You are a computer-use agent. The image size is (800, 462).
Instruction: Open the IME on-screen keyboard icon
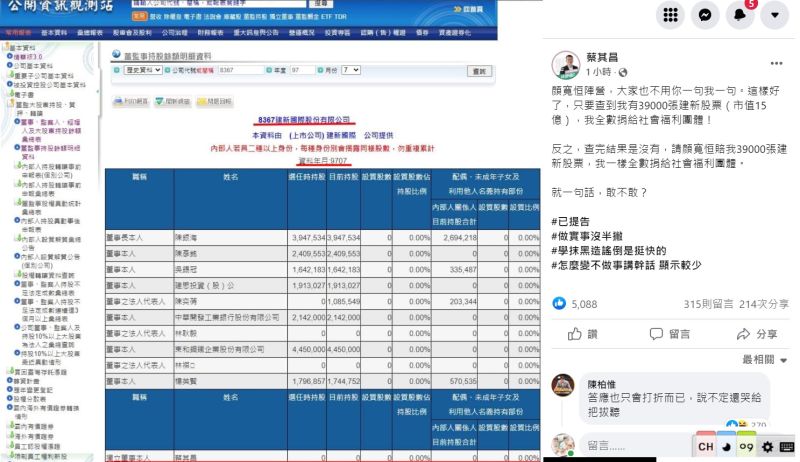787,447
